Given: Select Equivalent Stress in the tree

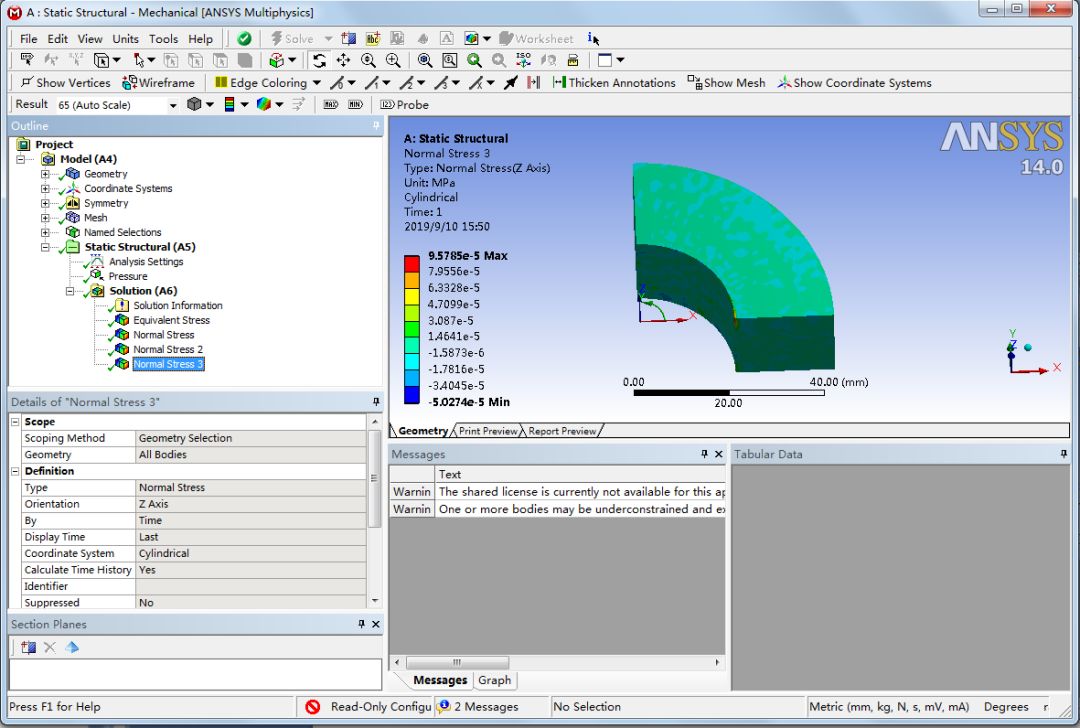Looking at the screenshot, I should pyautogui.click(x=172, y=320).
